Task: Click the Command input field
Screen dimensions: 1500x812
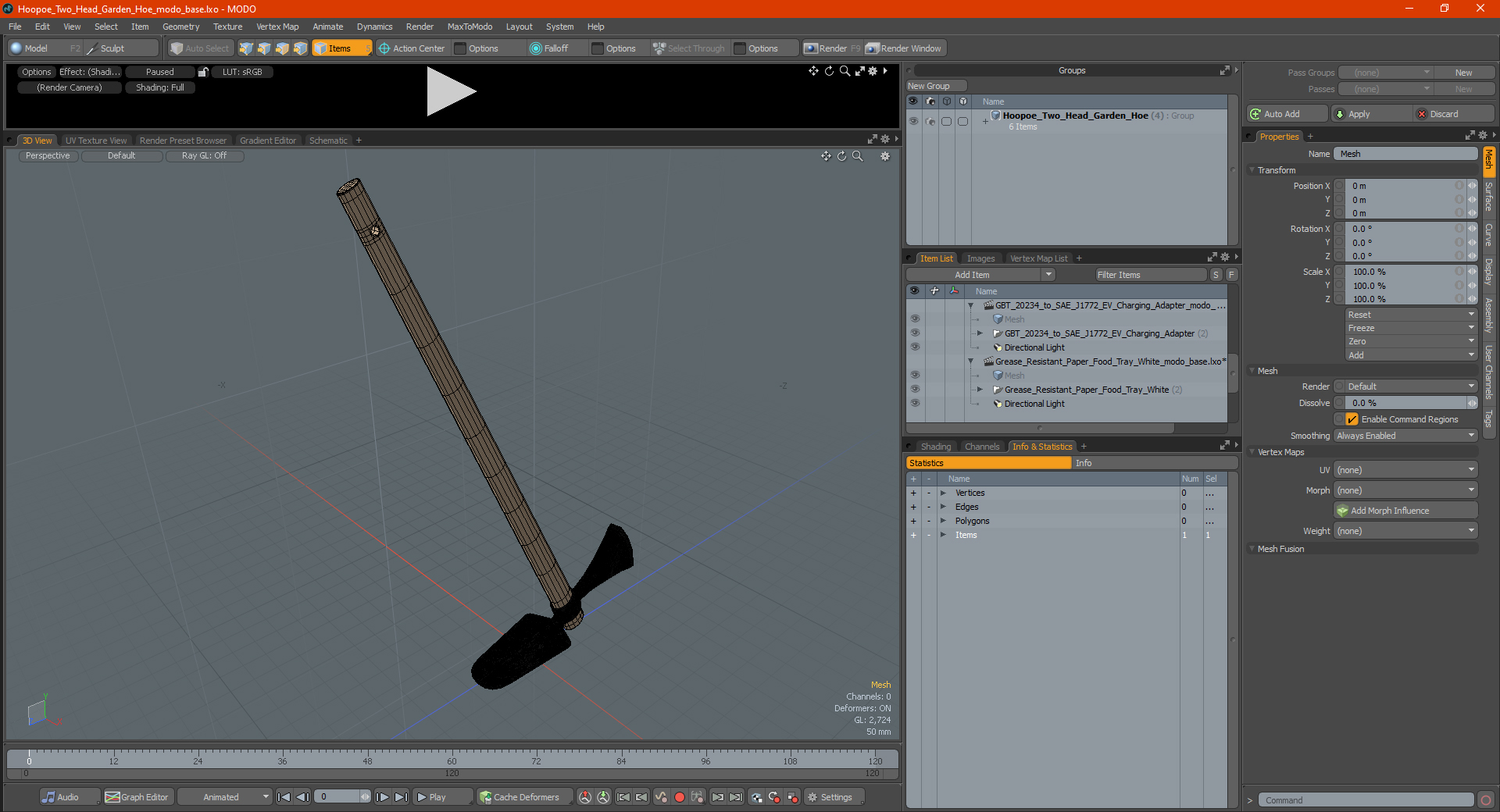Action: [1366, 800]
